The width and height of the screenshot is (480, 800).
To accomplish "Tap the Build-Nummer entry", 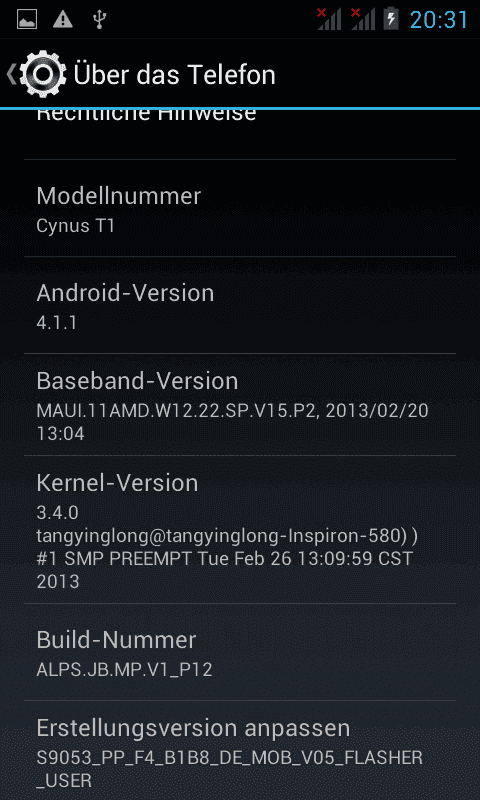I will pyautogui.click(x=240, y=652).
